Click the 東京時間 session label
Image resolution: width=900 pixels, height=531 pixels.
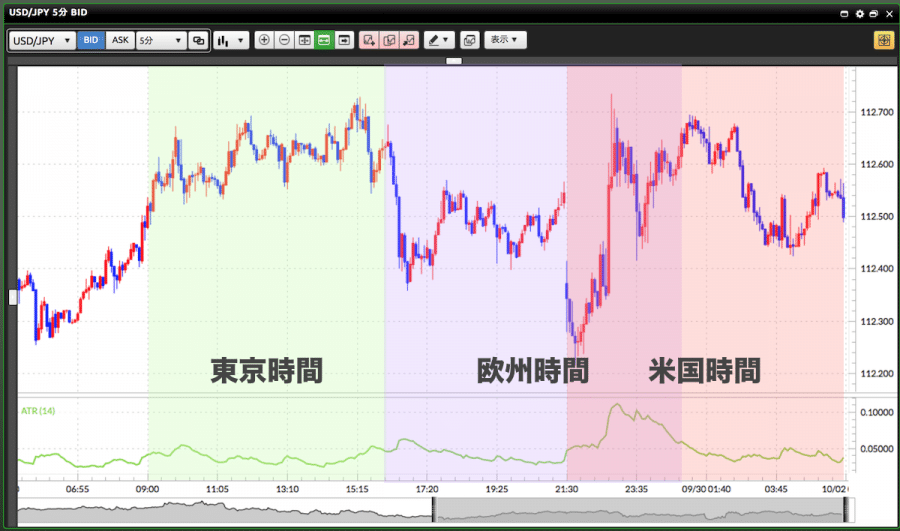(x=267, y=370)
